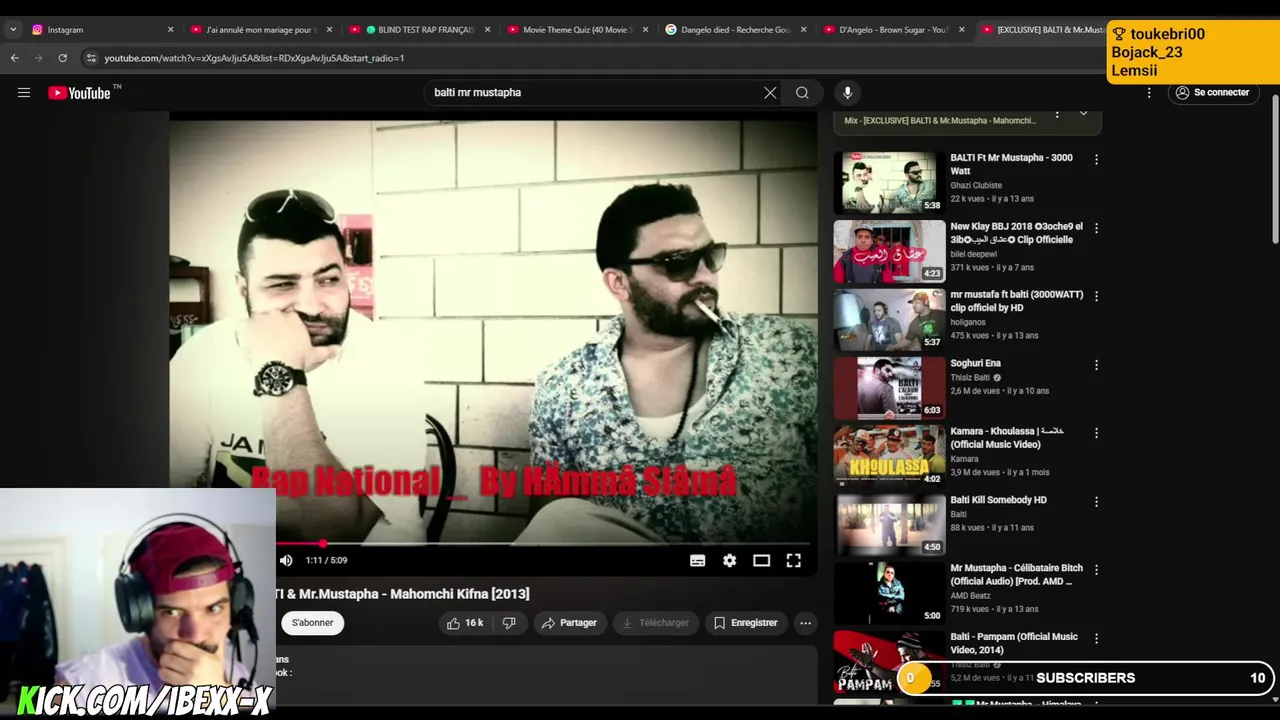Switch to D'Angelo - Brown Sugar tab

tap(894, 30)
